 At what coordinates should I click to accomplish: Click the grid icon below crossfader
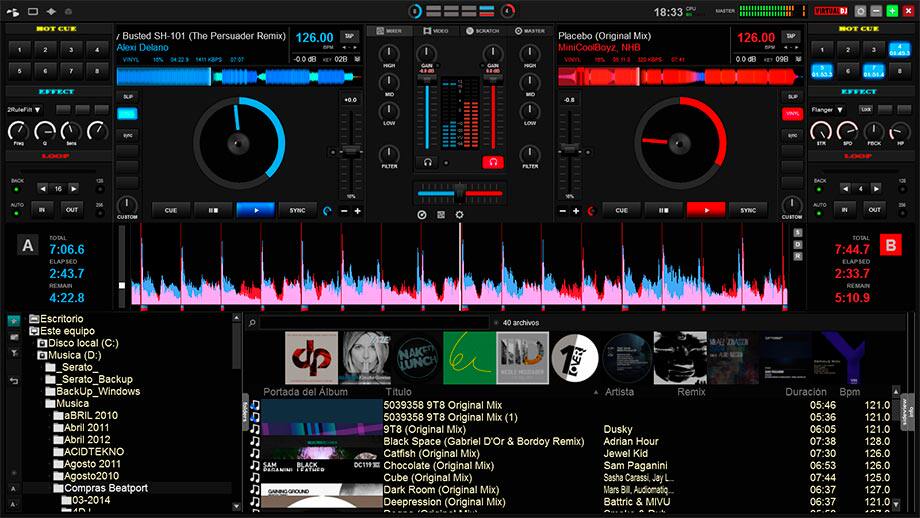click(441, 215)
